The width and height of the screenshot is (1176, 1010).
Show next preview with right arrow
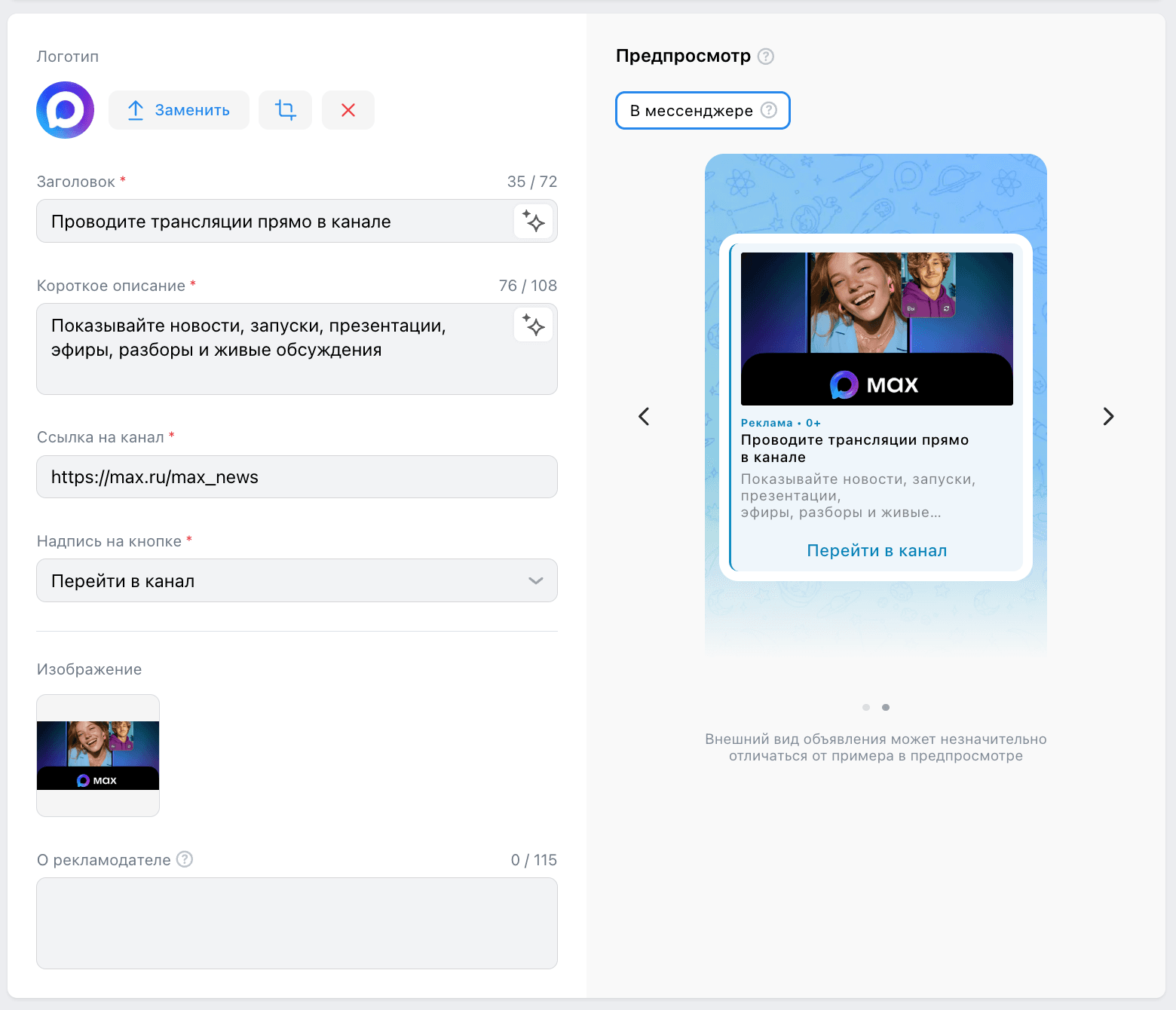pos(1108,416)
